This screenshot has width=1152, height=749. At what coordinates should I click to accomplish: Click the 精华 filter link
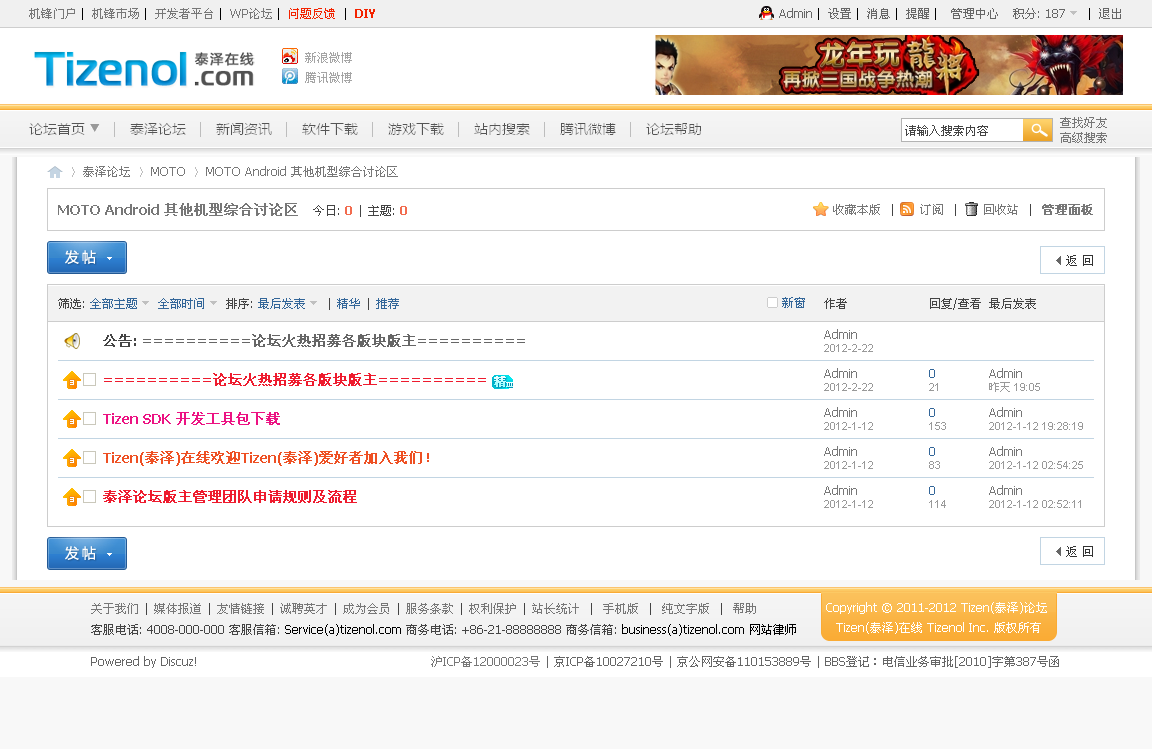[x=348, y=304]
